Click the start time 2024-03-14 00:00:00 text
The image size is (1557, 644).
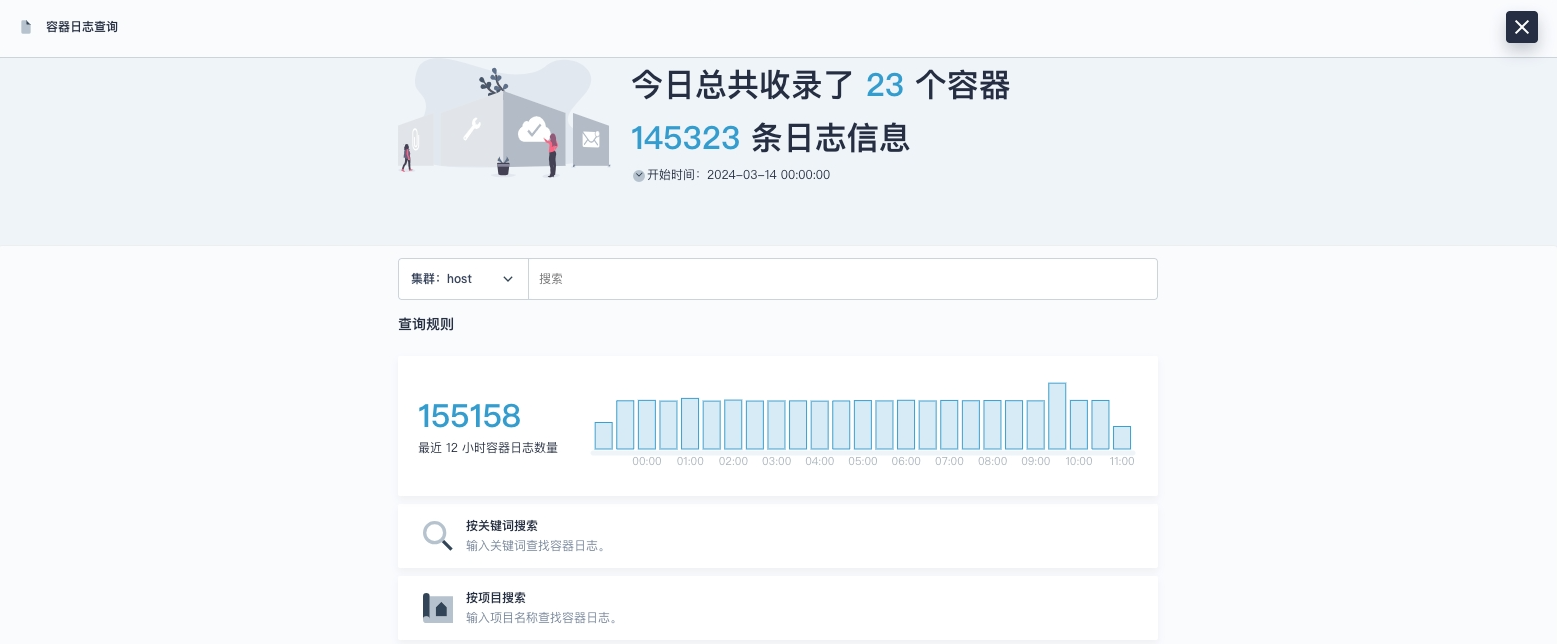pyautogui.click(x=768, y=175)
